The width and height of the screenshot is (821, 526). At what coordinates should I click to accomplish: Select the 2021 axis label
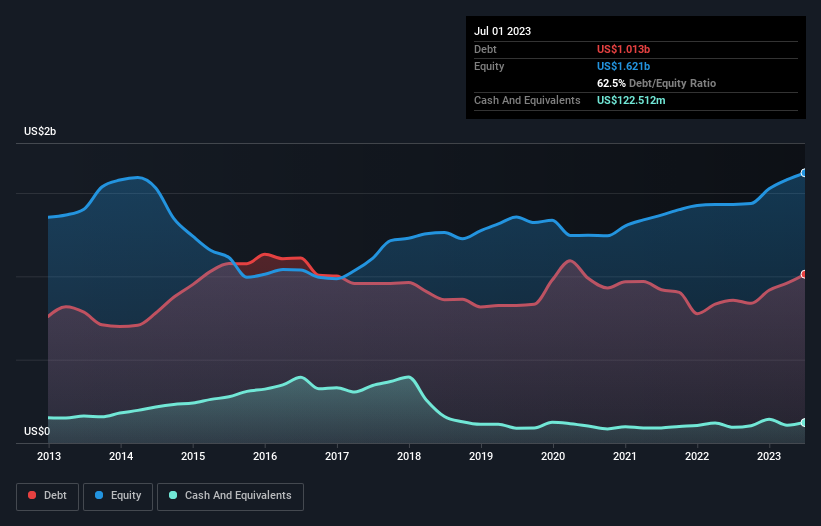(625, 456)
